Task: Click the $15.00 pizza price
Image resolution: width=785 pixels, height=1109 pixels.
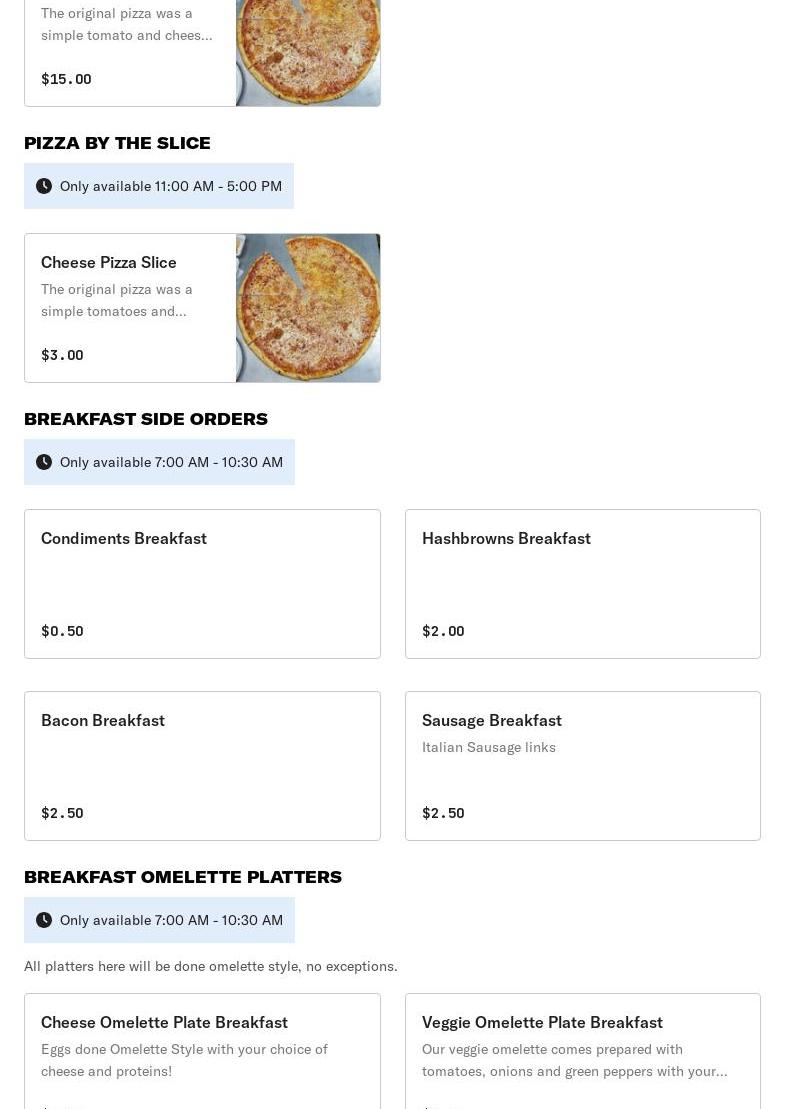Action: (66, 79)
